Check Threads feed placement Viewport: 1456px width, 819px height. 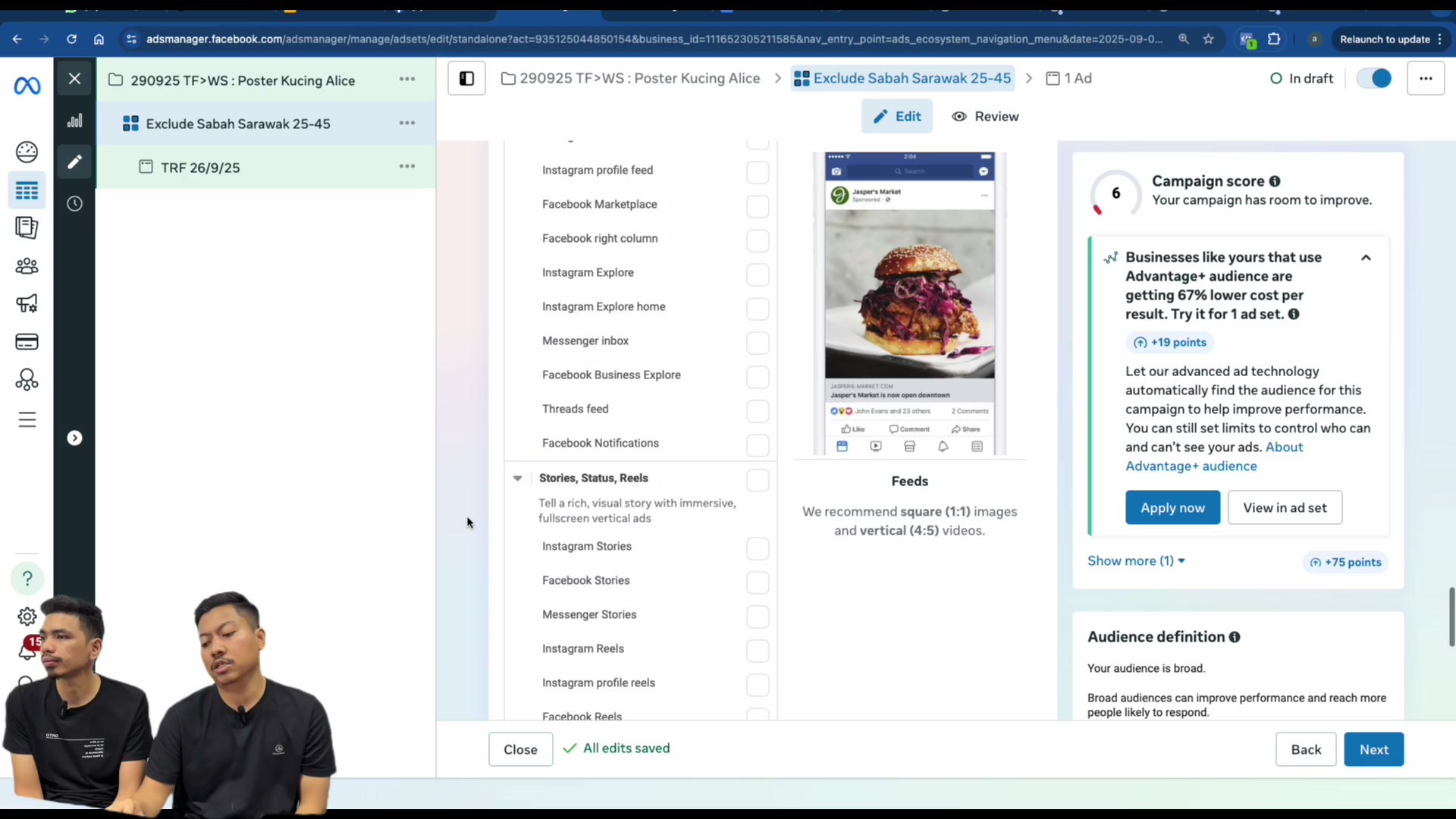coord(758,411)
